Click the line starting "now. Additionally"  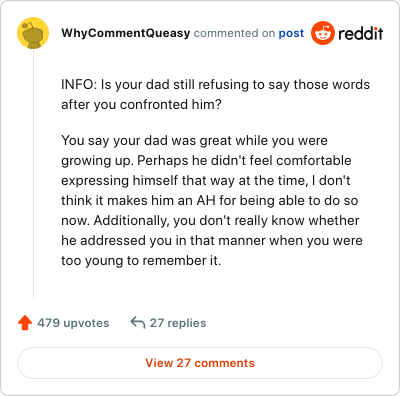[x=210, y=221]
